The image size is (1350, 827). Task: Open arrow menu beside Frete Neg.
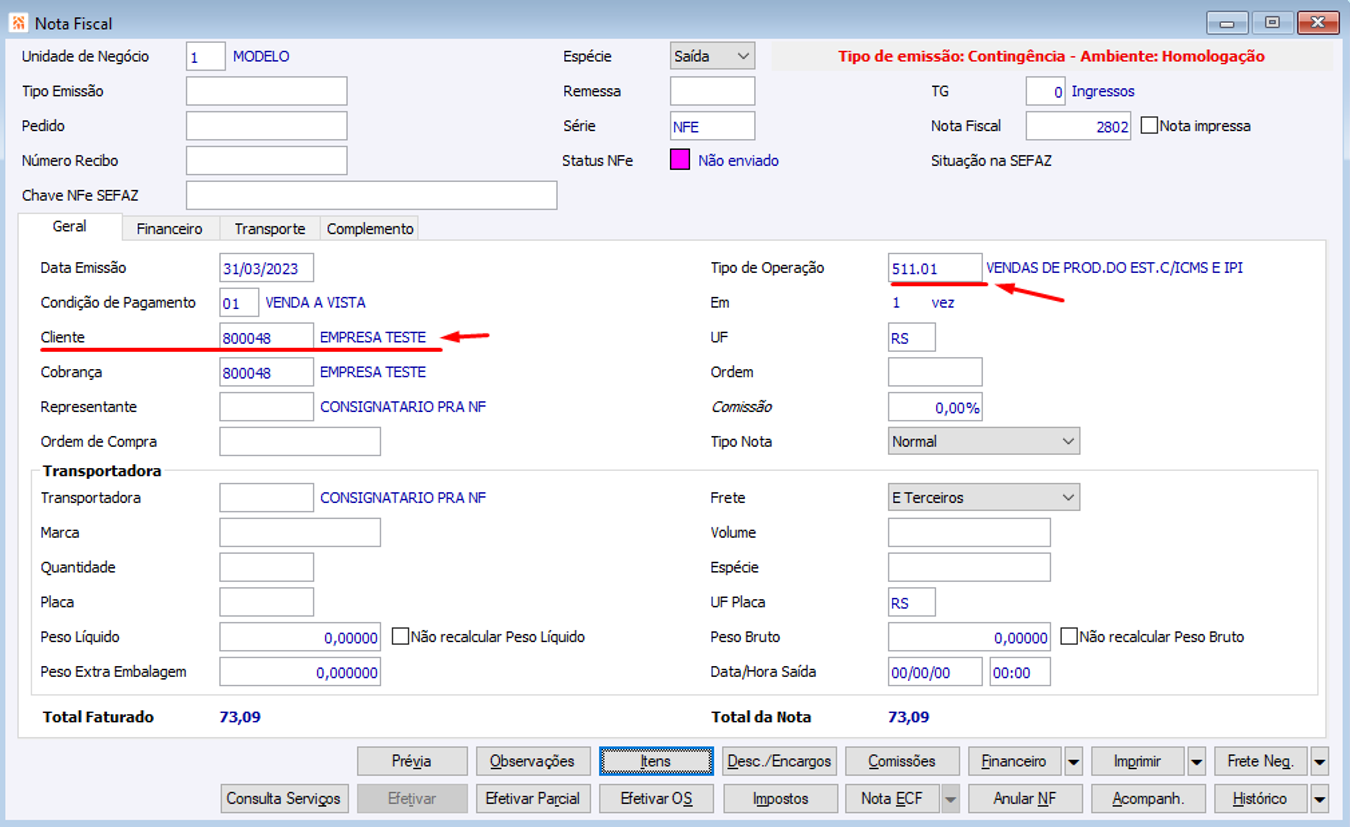1320,762
